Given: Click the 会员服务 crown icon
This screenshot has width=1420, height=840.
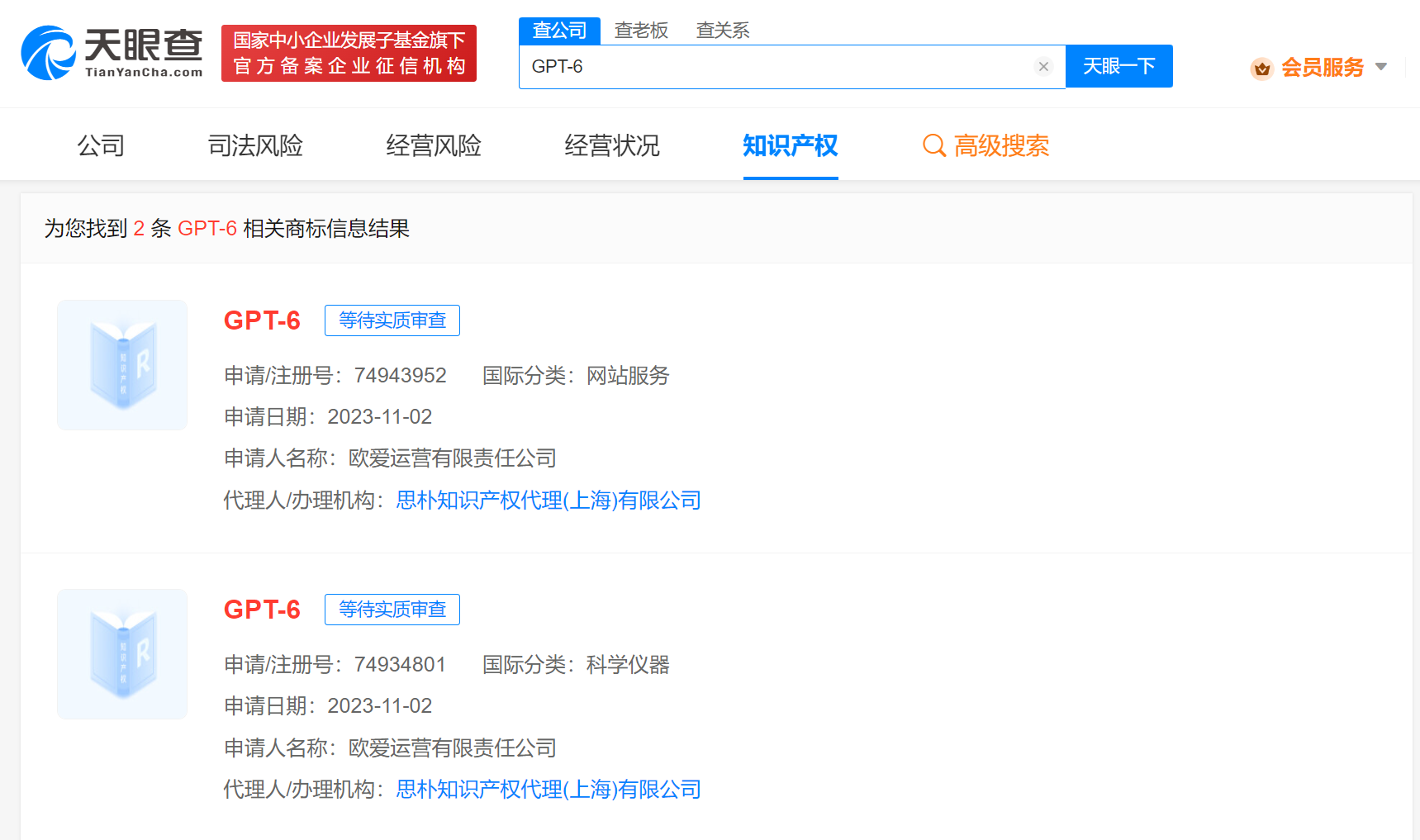Looking at the screenshot, I should coord(1261,68).
